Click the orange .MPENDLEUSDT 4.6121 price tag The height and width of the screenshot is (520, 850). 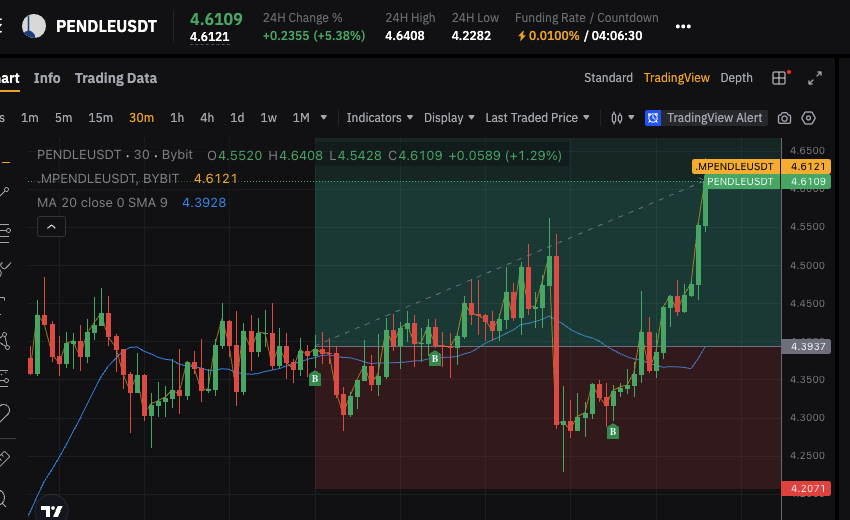pos(762,166)
